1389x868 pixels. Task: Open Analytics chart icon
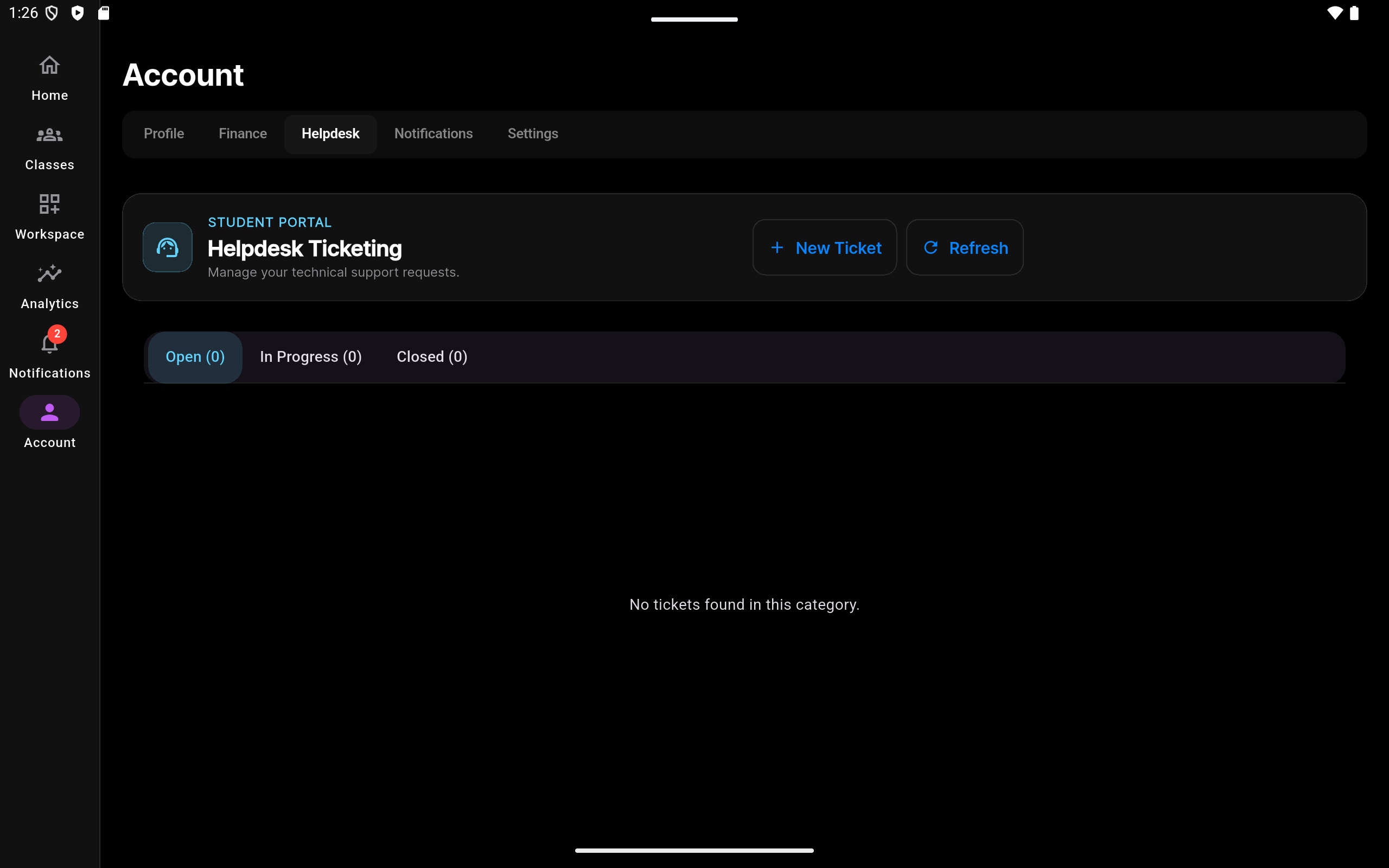coord(49,273)
